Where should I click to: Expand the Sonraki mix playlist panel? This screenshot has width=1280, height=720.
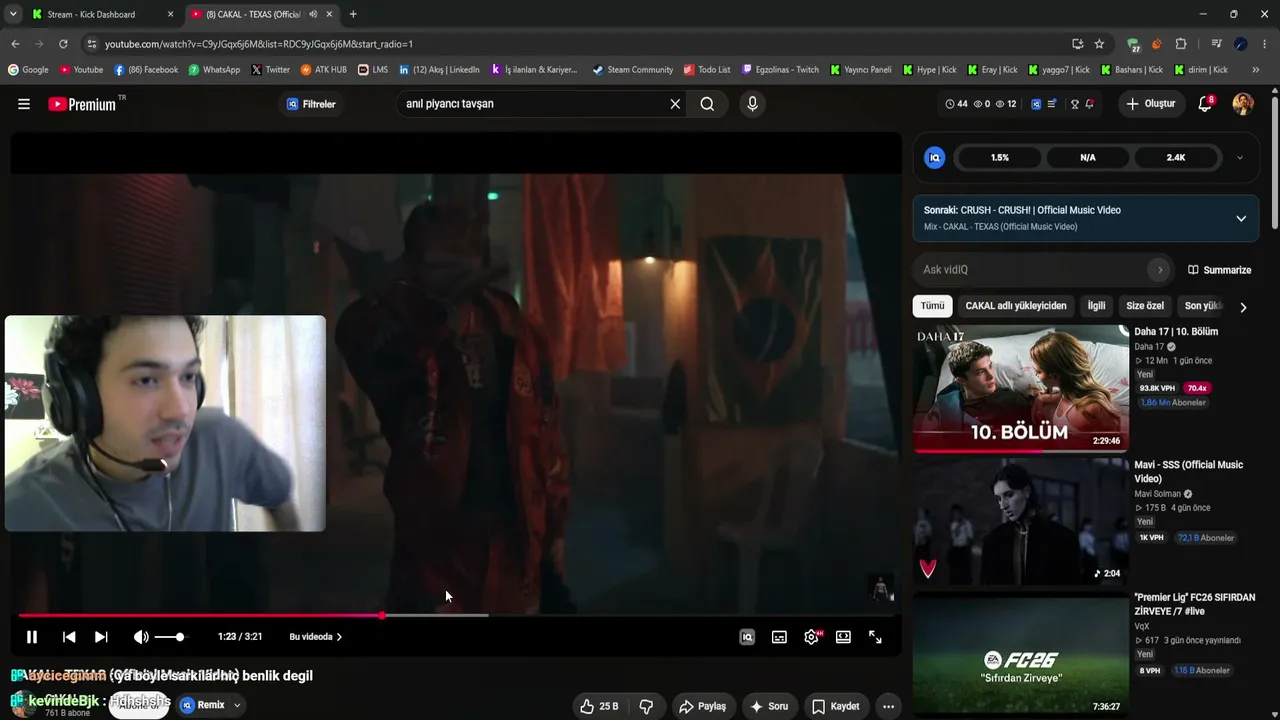(1241, 218)
